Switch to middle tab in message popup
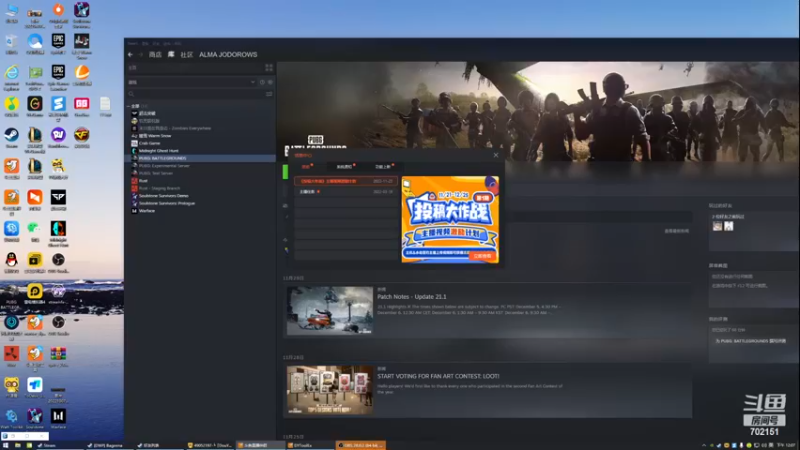The height and width of the screenshot is (450, 800). [345, 167]
